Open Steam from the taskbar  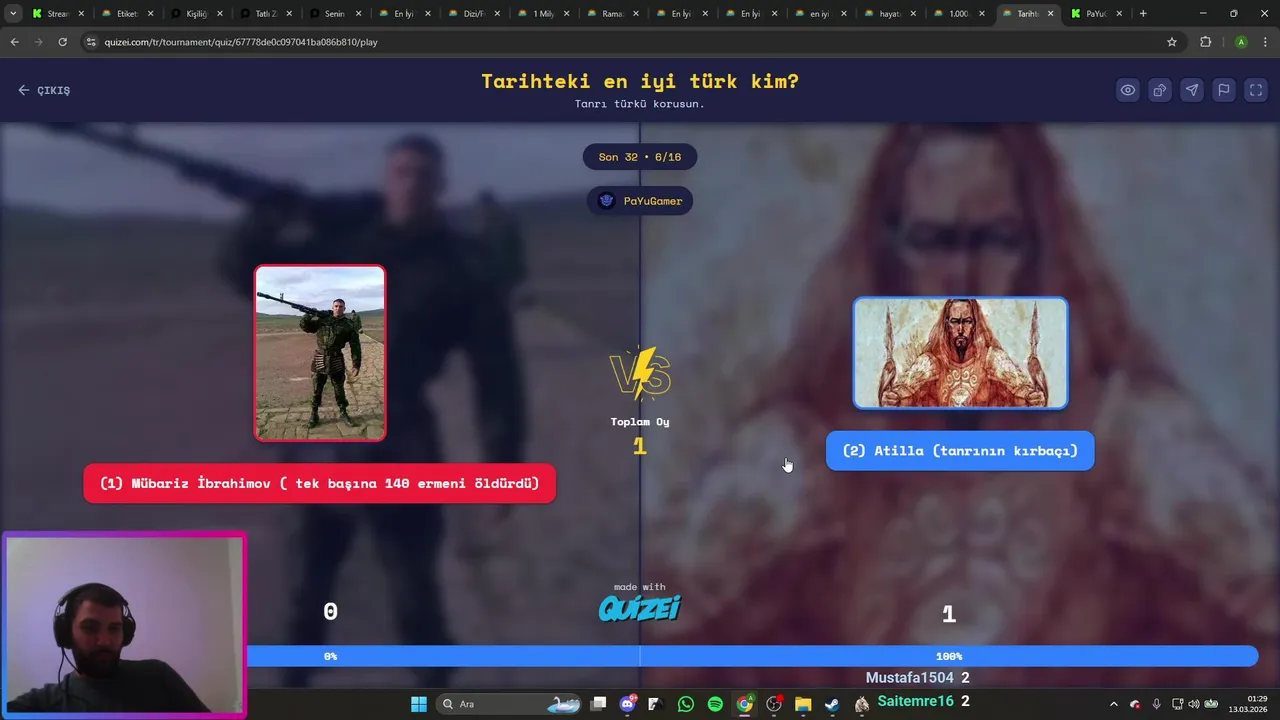click(x=832, y=704)
